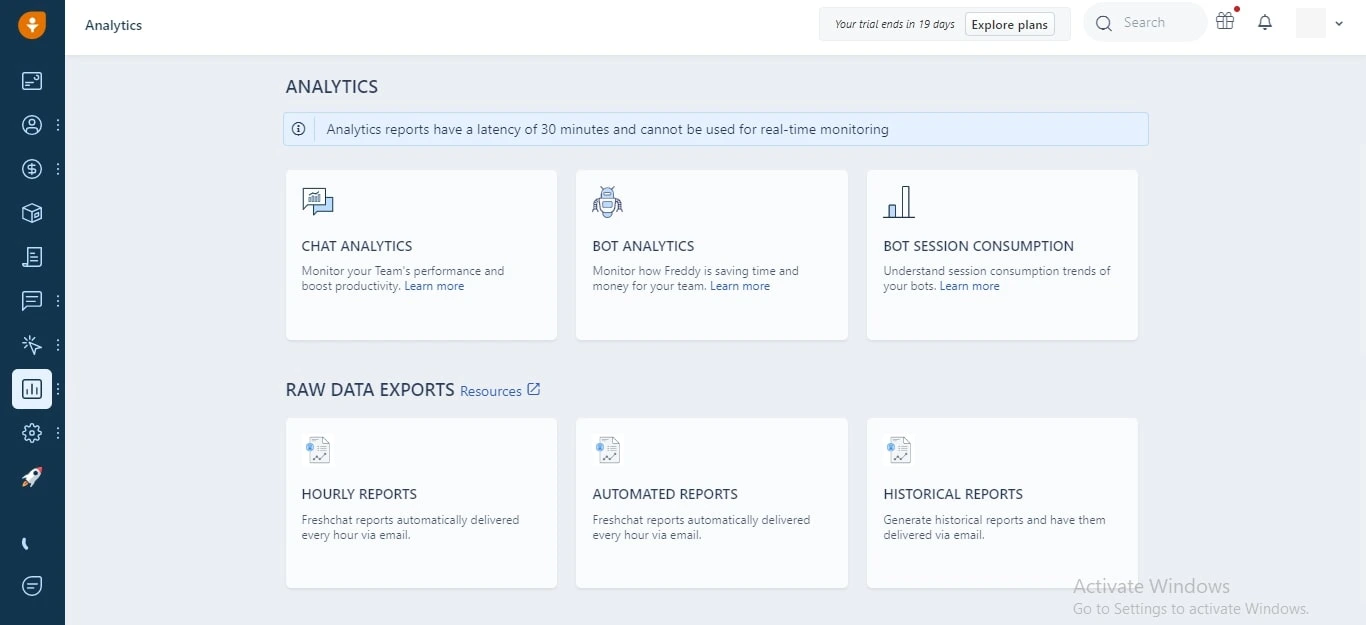Open the Resources external link
The image size is (1366, 625).
[500, 391]
